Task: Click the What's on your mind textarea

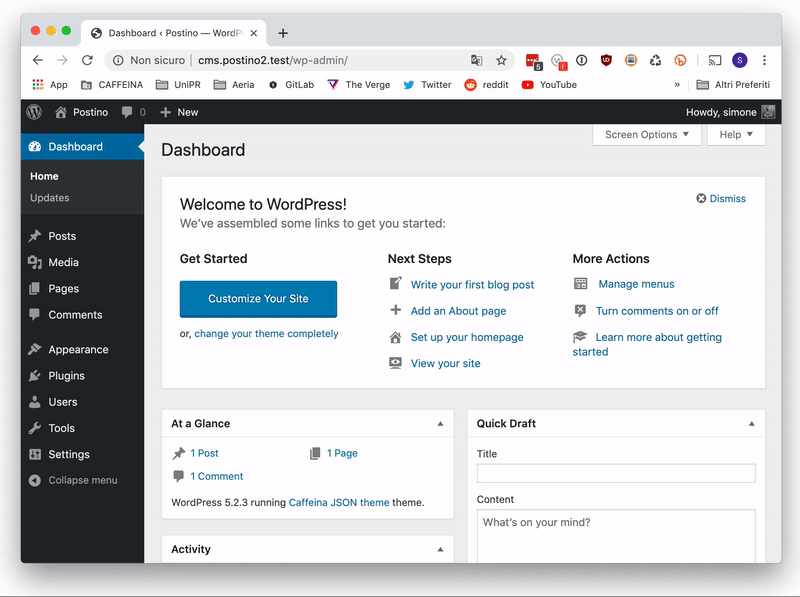Action: tap(616, 536)
